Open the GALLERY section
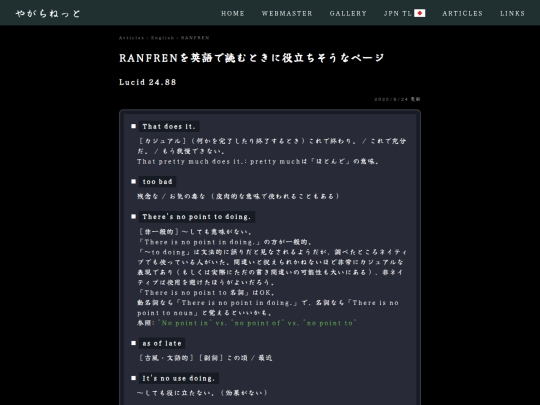The width and height of the screenshot is (540, 405). coord(348,13)
